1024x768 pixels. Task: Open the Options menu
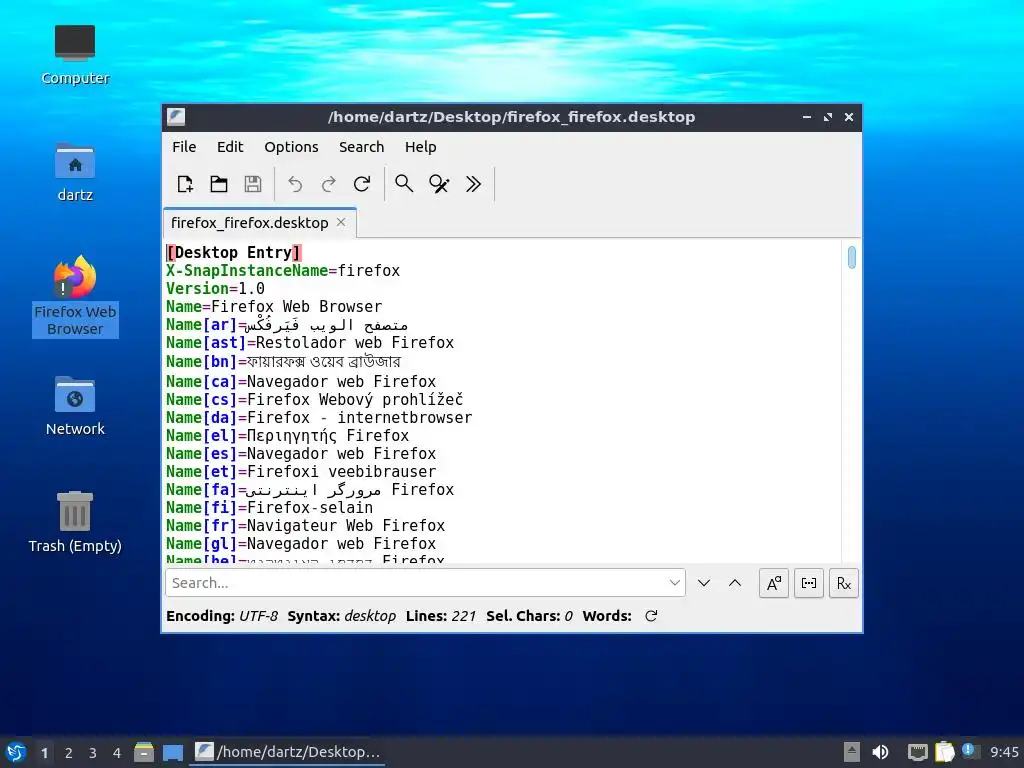click(291, 147)
